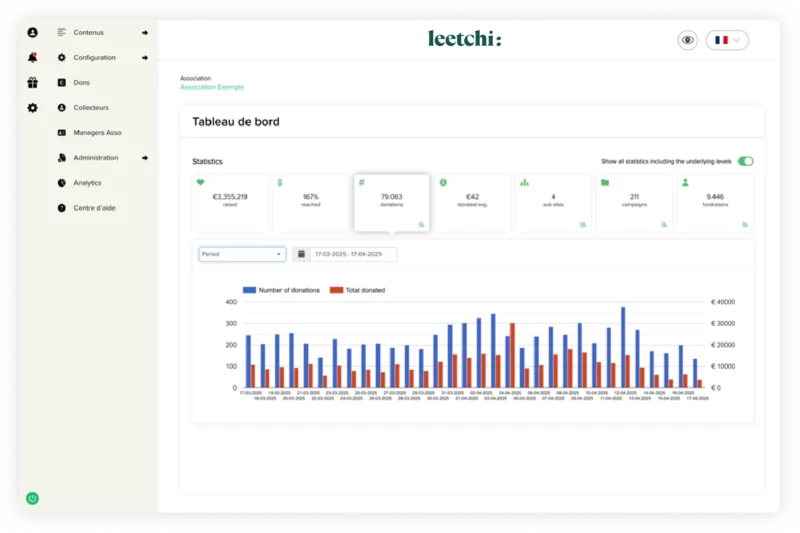Select the 211 campaigns card
The image size is (800, 533).
634,203
